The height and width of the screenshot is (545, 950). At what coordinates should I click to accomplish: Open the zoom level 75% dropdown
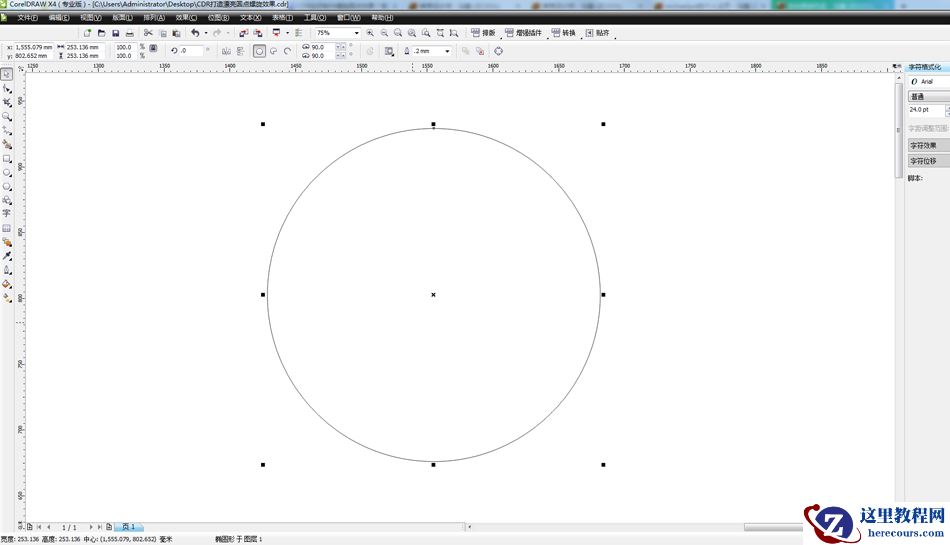[356, 33]
